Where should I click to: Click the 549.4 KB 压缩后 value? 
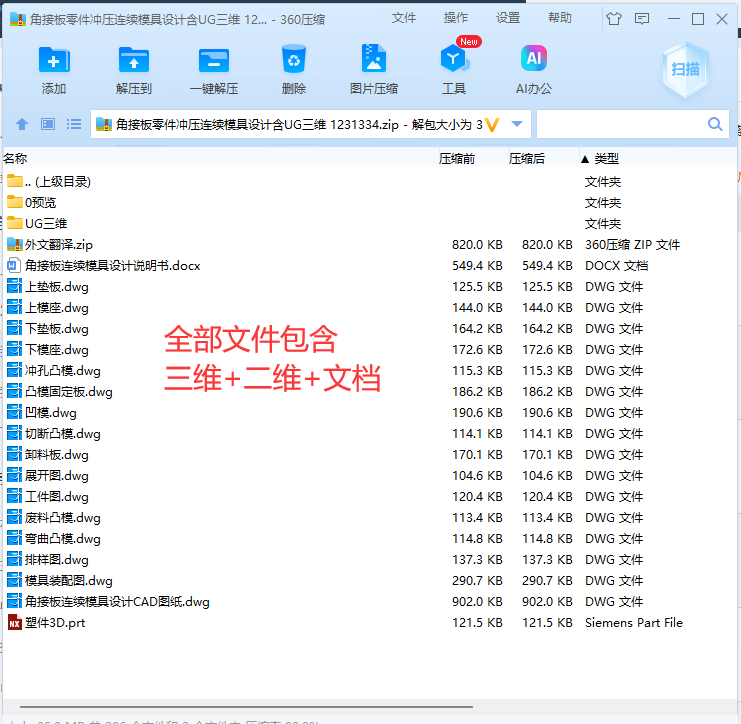(x=547, y=266)
